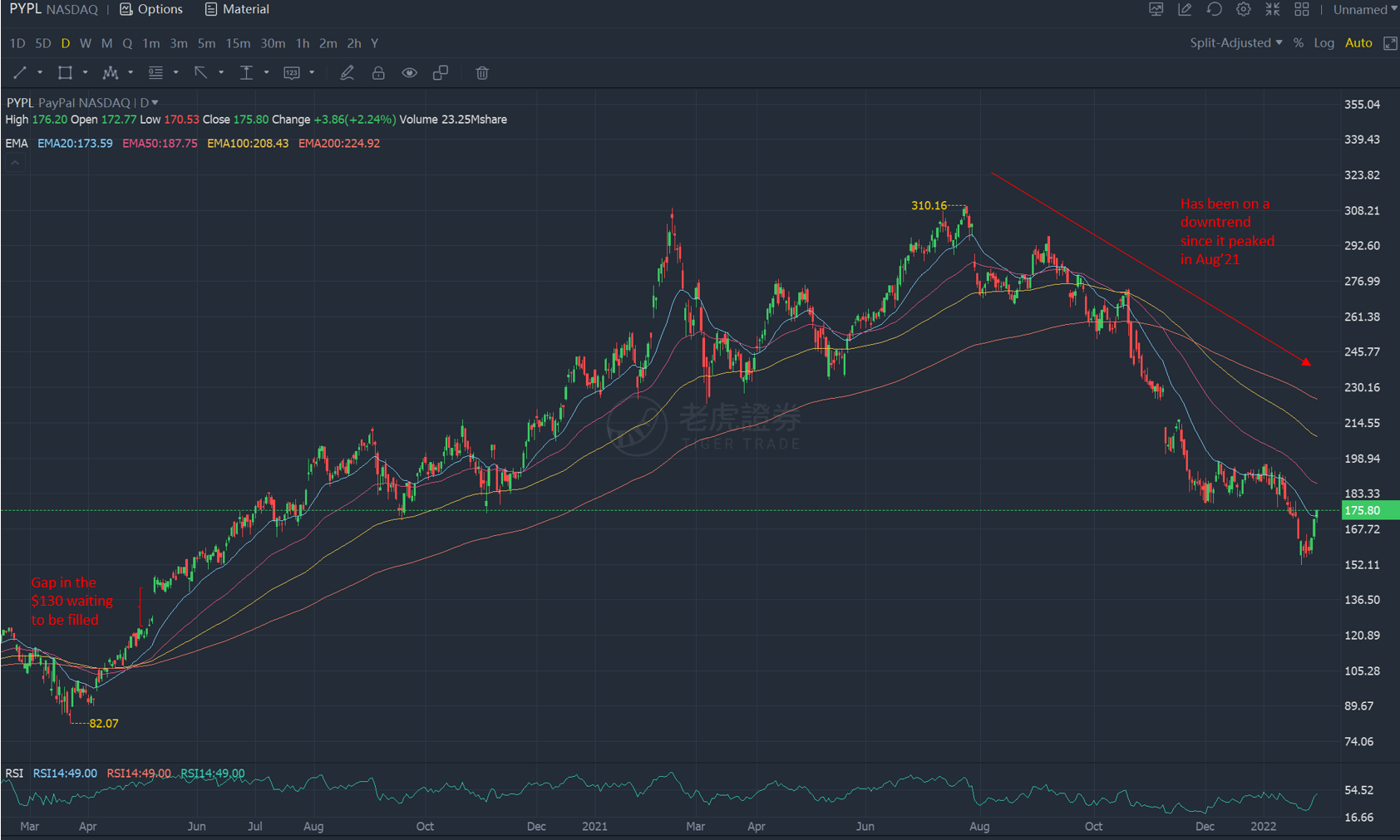Screen dimensions: 1400x840
Task: Click the RSI indicator label
Action: click(x=14, y=774)
